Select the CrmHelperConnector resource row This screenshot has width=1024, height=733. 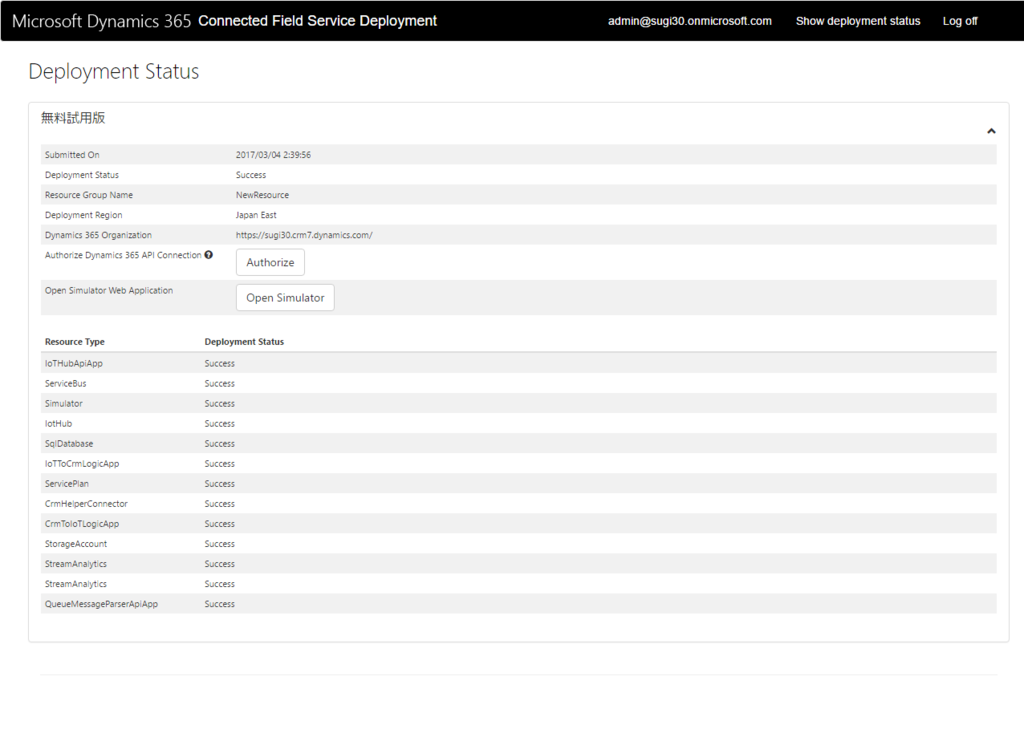519,504
